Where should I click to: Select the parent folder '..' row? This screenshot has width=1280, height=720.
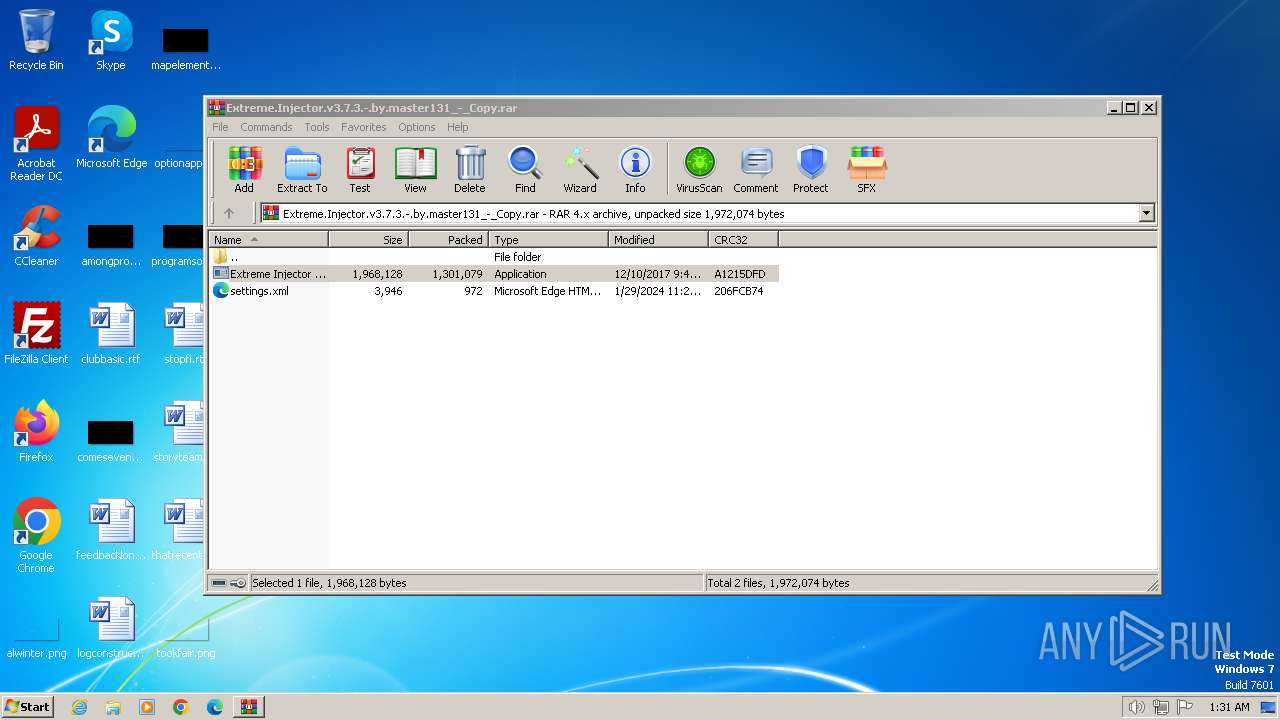[x=493, y=257]
